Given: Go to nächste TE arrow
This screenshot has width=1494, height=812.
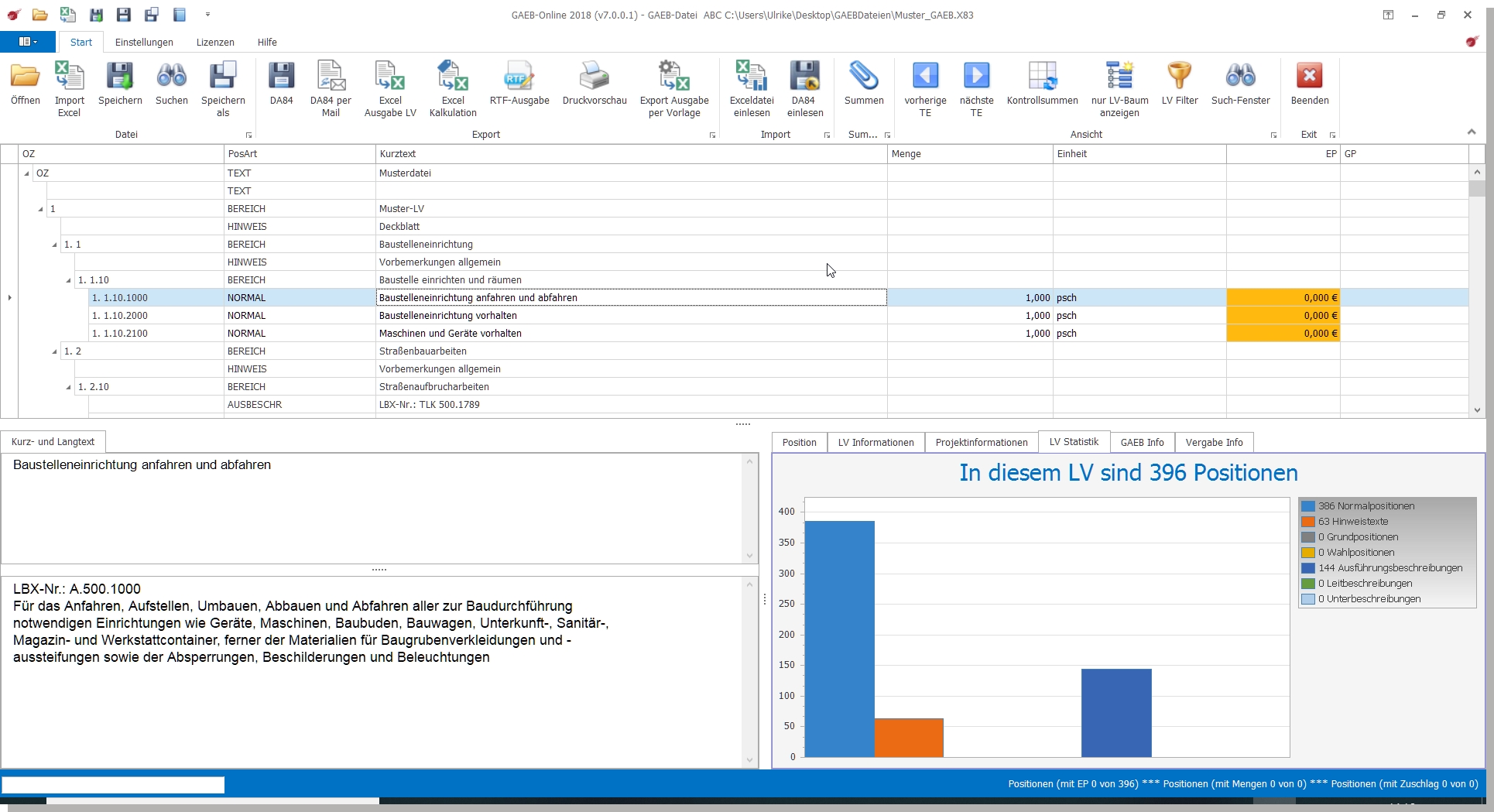Looking at the screenshot, I should pyautogui.click(x=976, y=77).
